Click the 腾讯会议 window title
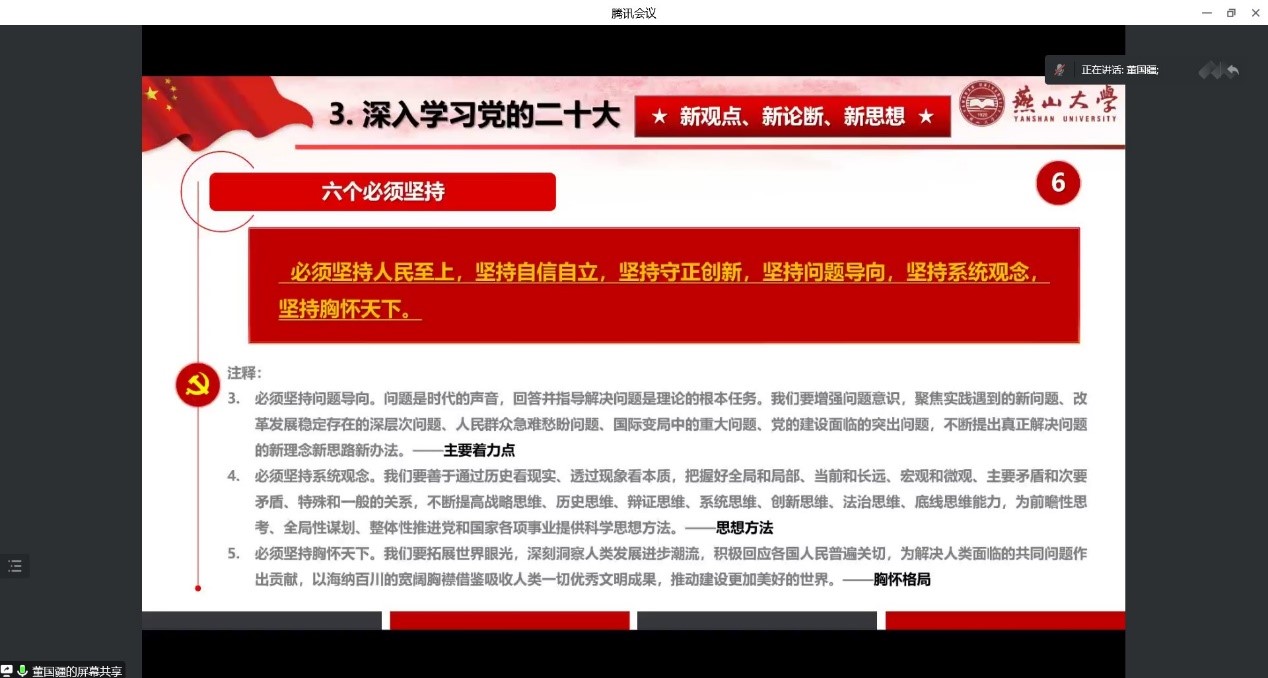 633,12
